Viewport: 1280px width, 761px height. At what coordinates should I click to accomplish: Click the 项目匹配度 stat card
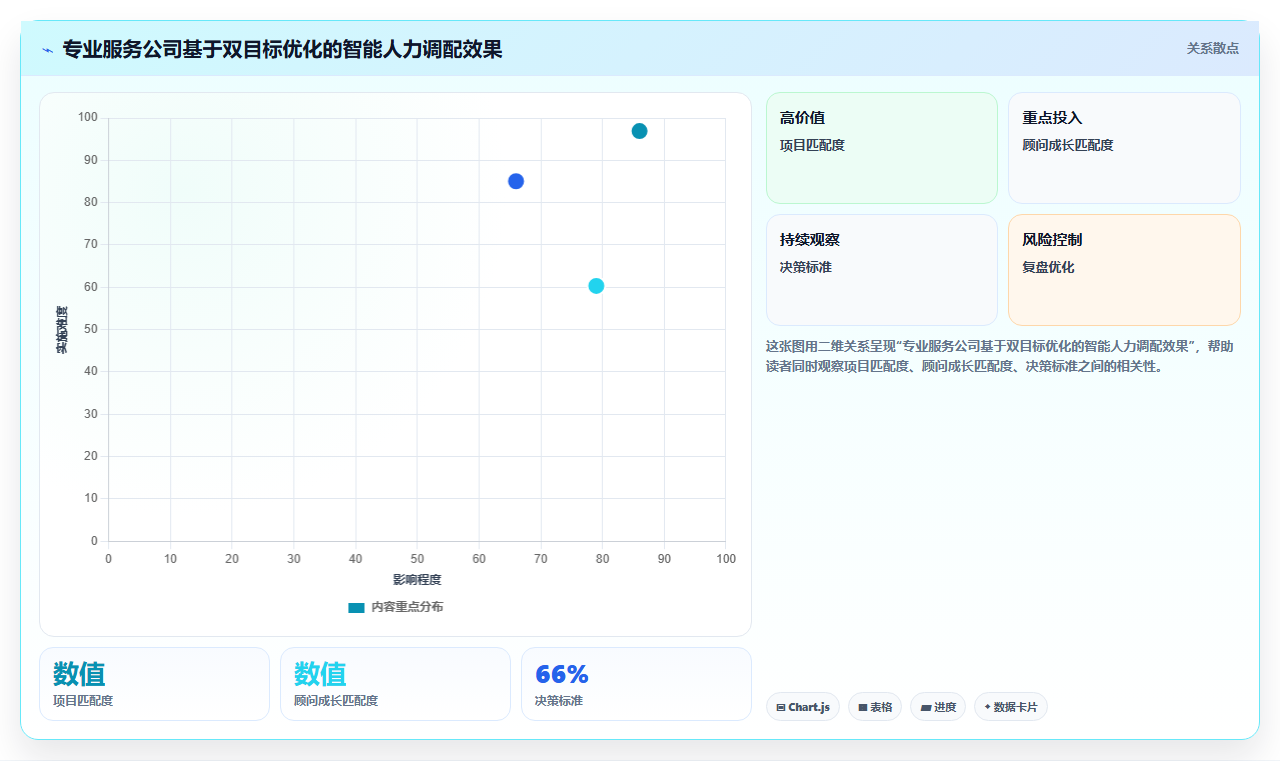point(154,684)
